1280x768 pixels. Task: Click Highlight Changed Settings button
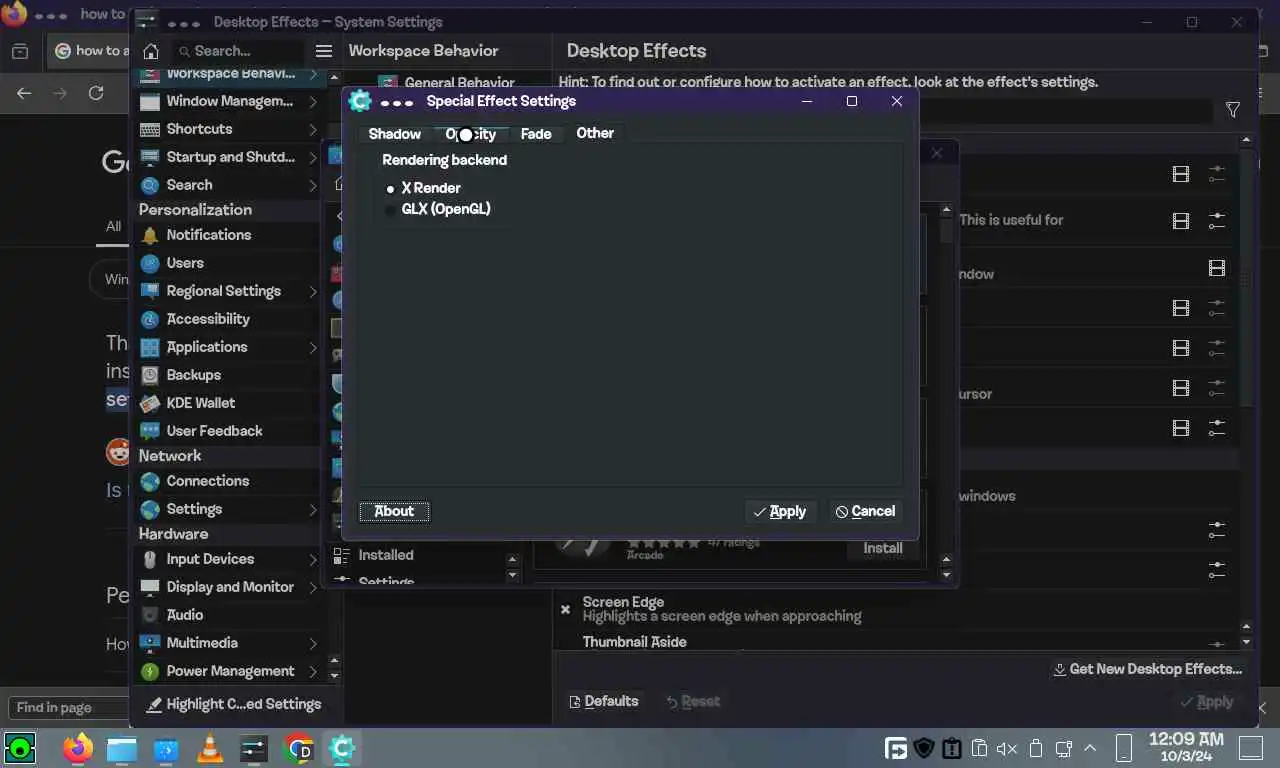tap(234, 704)
